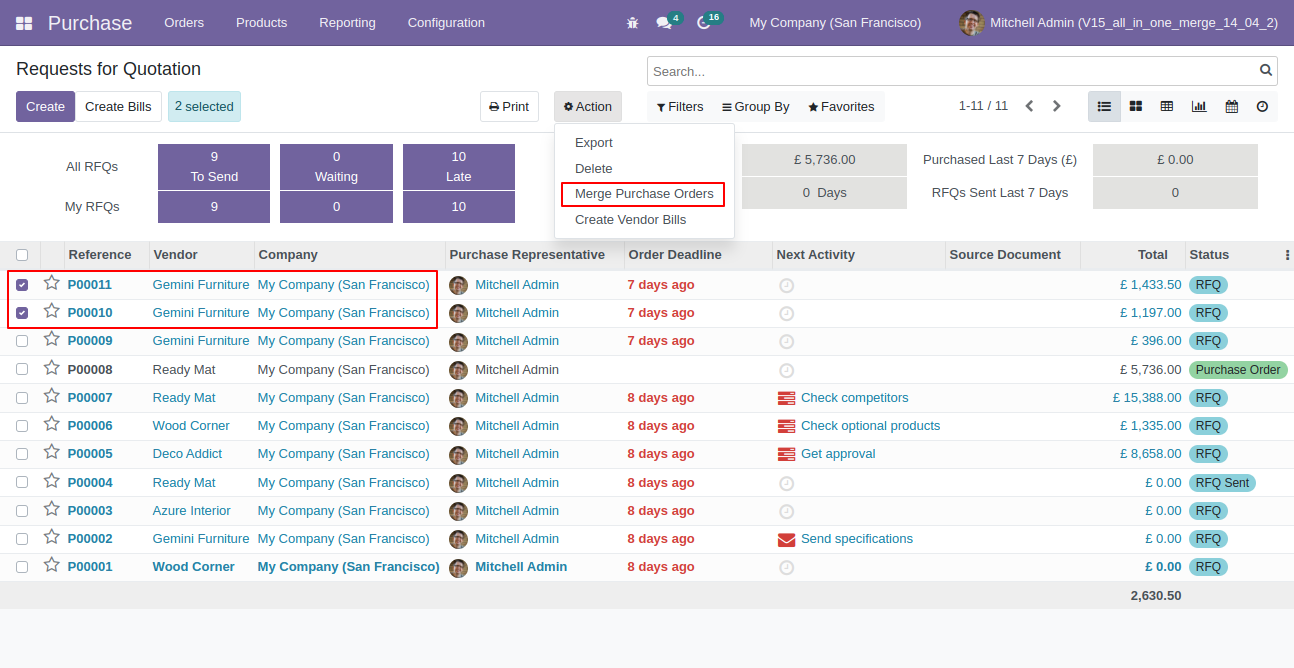Click the RFQ Sent status badge
The image size is (1294, 668).
1222,483
